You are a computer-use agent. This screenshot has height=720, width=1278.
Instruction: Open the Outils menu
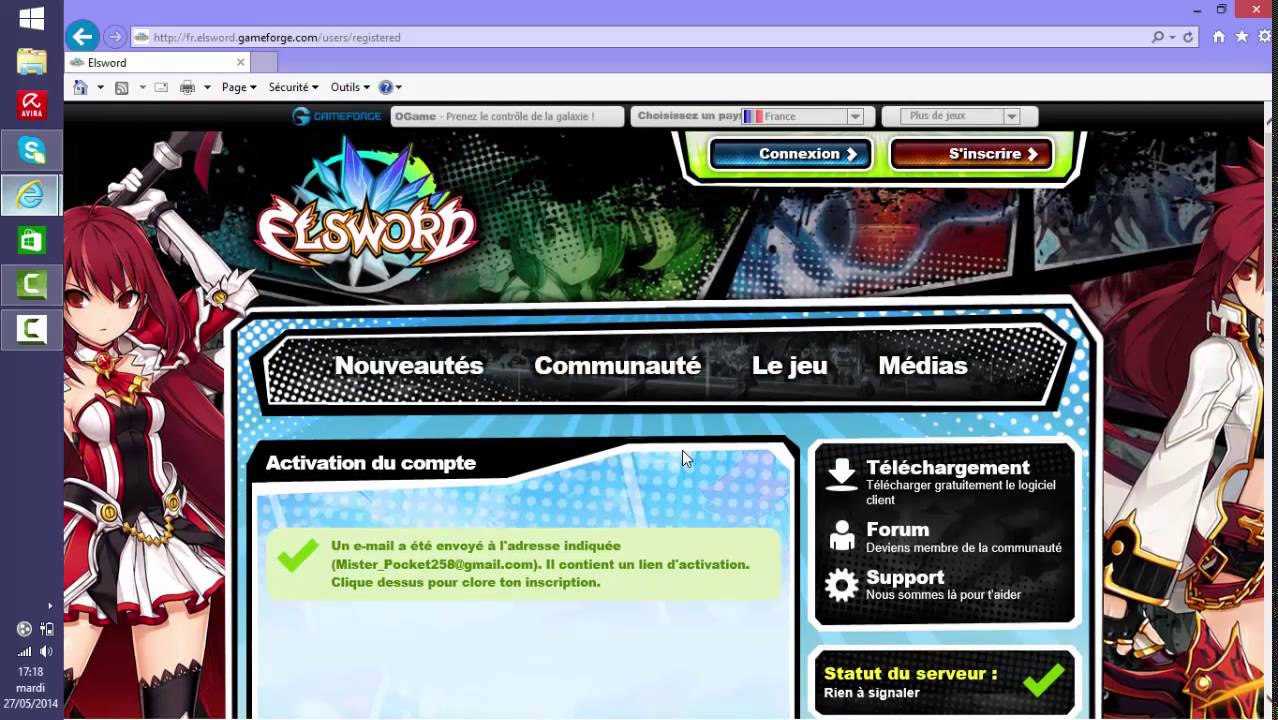coord(350,87)
